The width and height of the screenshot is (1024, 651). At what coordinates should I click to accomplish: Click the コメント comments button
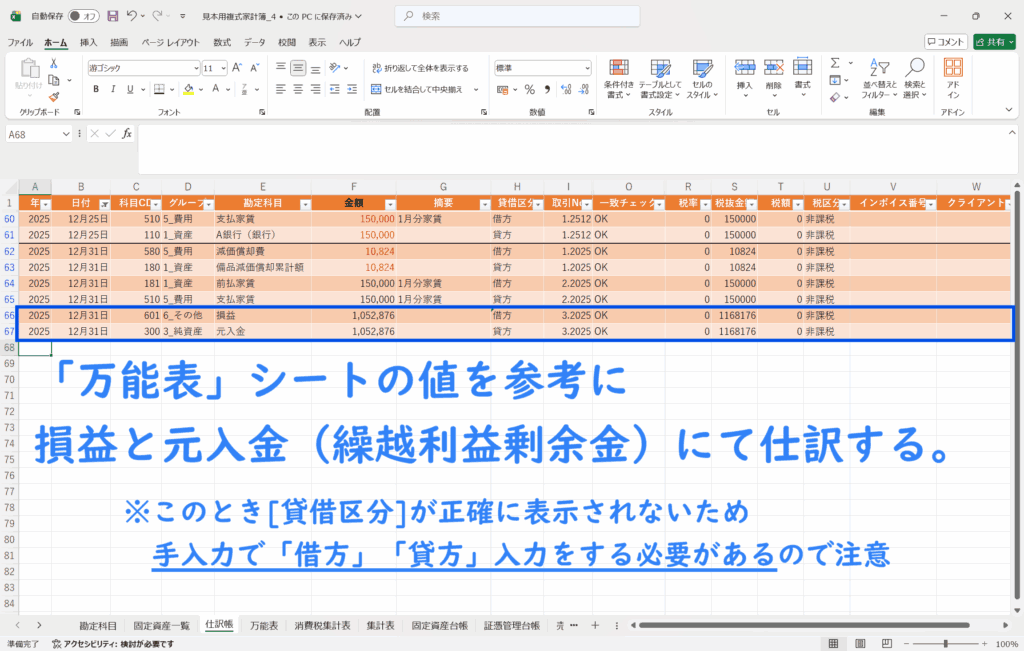pos(945,42)
